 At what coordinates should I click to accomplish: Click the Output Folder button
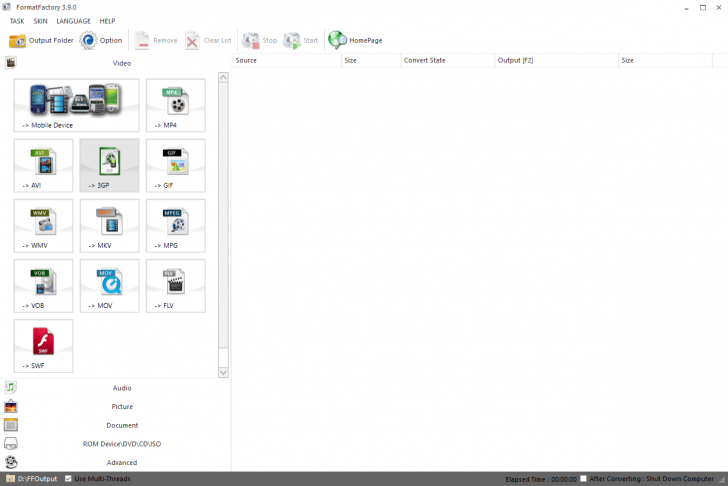click(41, 41)
